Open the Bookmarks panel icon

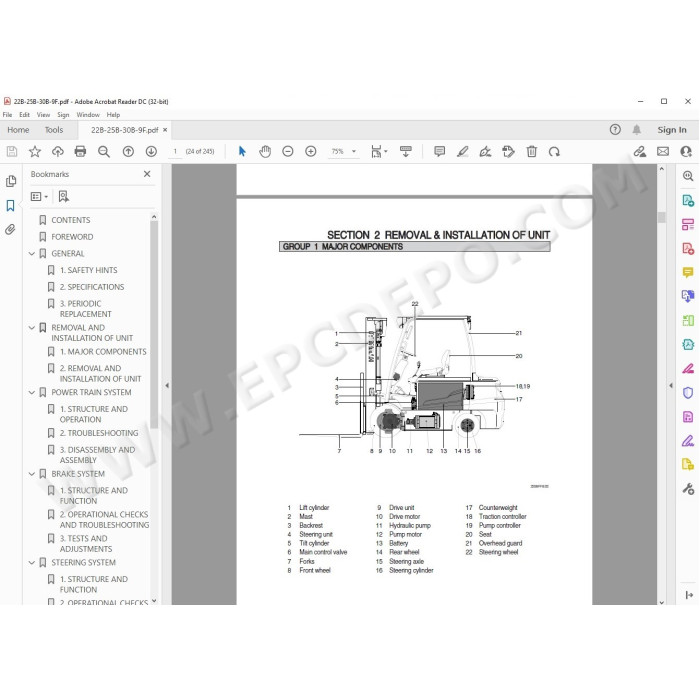coord(11,205)
